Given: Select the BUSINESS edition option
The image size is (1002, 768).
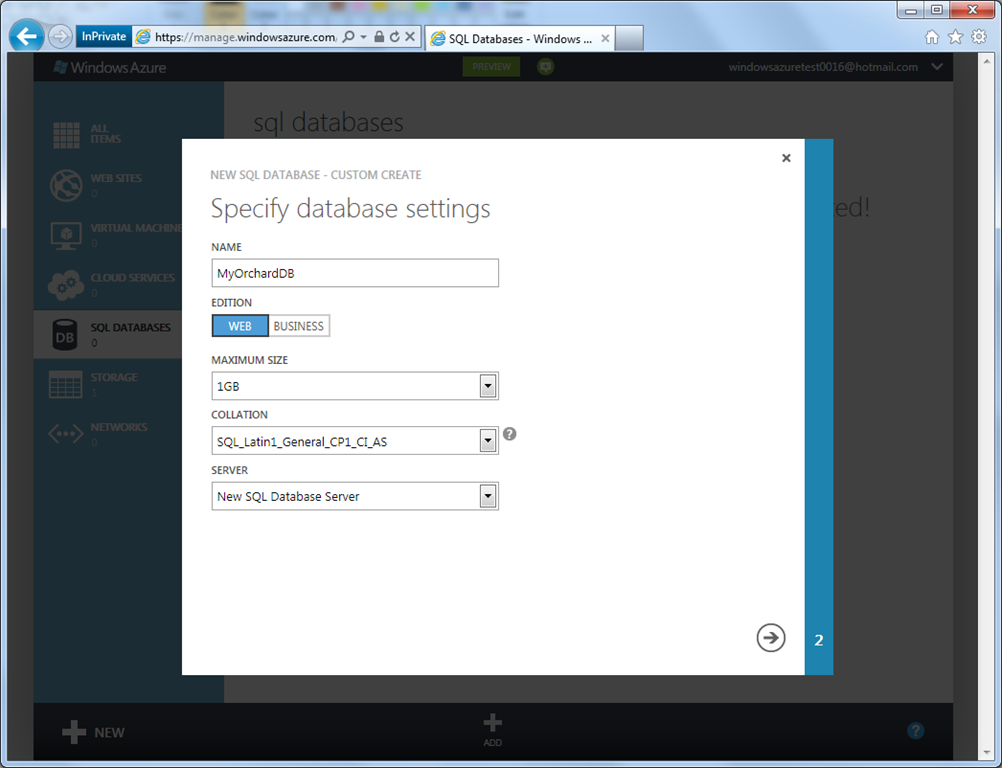Looking at the screenshot, I should coord(299,326).
